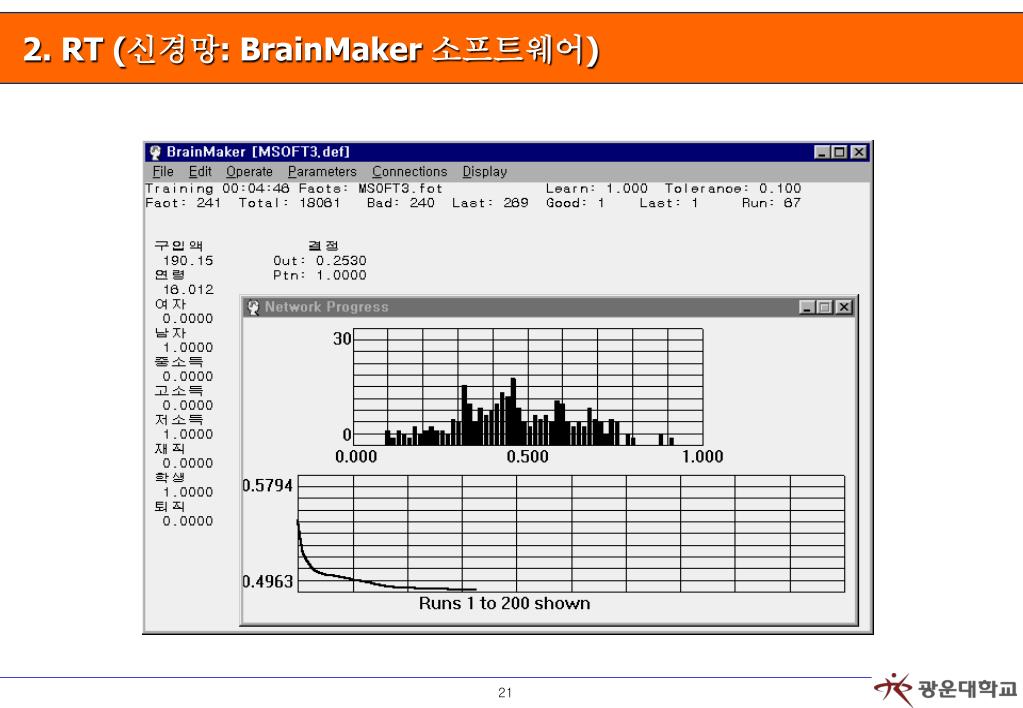Close the Network Progress window
The width and height of the screenshot is (1023, 708).
(x=844, y=307)
